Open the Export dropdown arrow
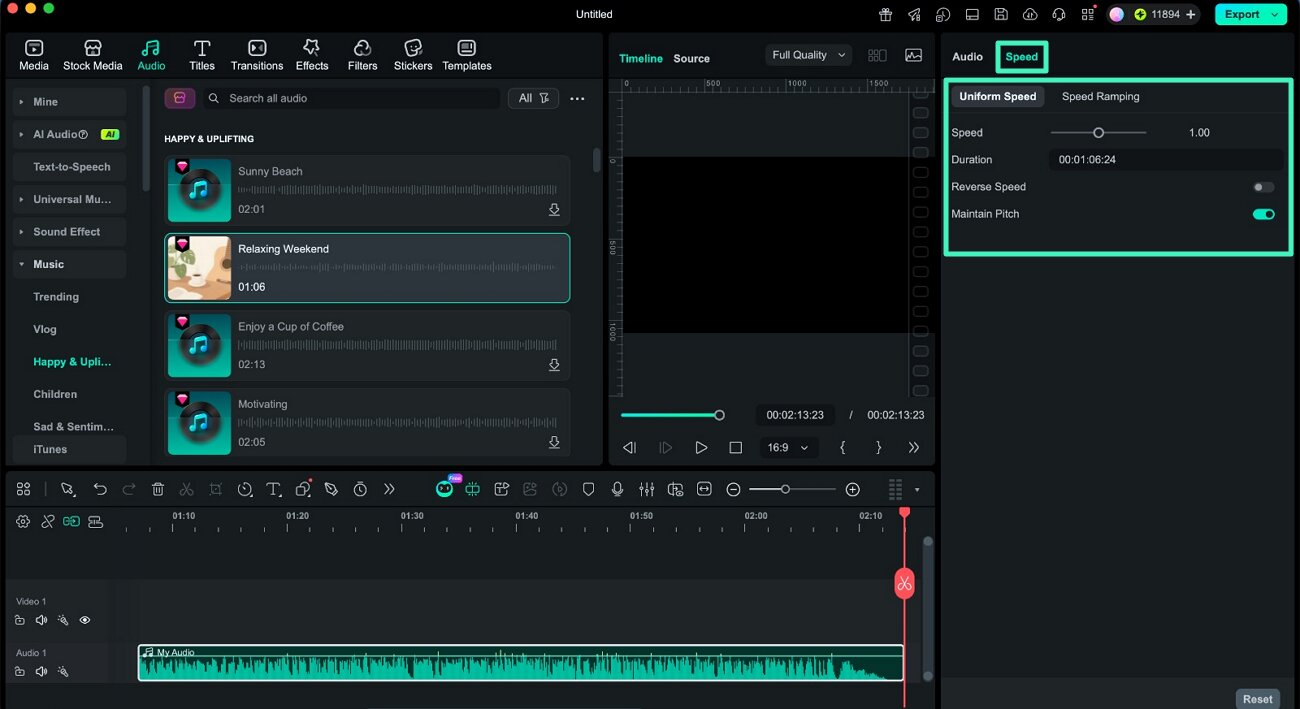The image size is (1300, 709). [x=1274, y=14]
